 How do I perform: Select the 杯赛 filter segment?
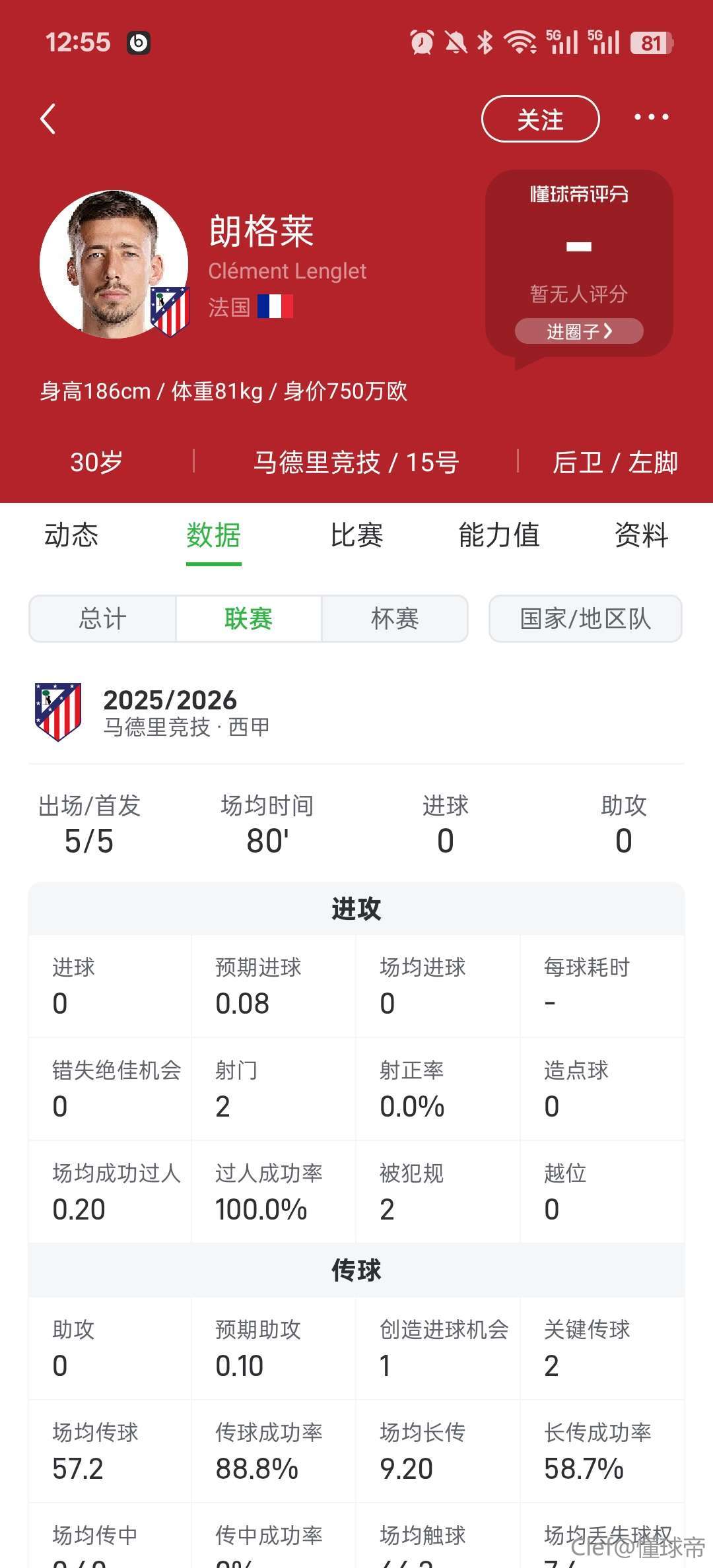395,619
